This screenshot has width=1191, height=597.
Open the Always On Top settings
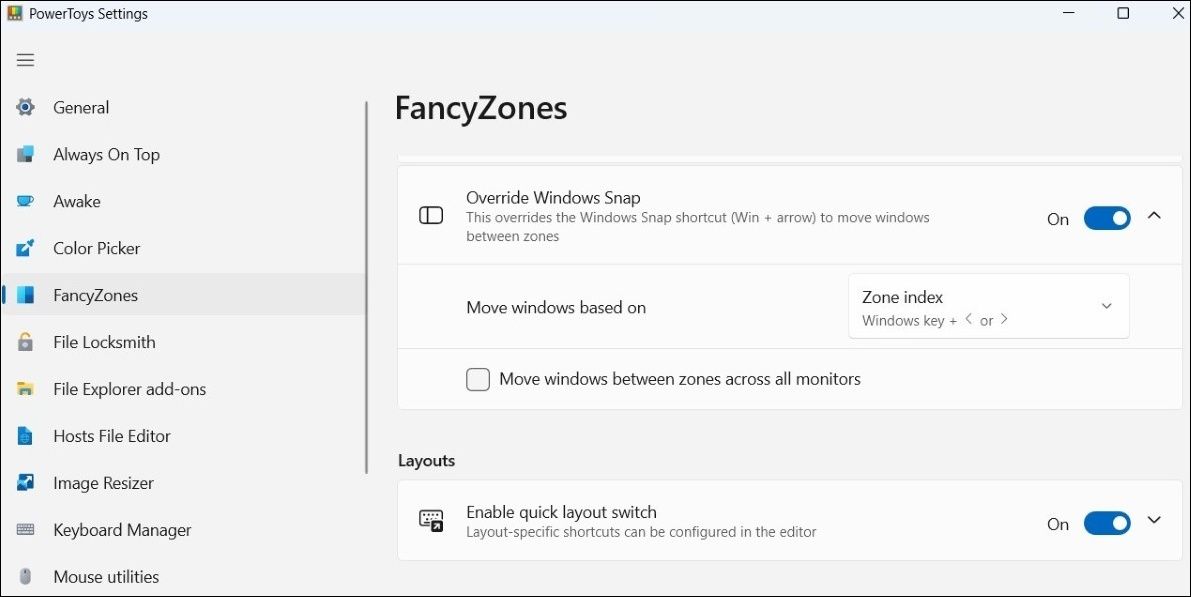coord(106,154)
